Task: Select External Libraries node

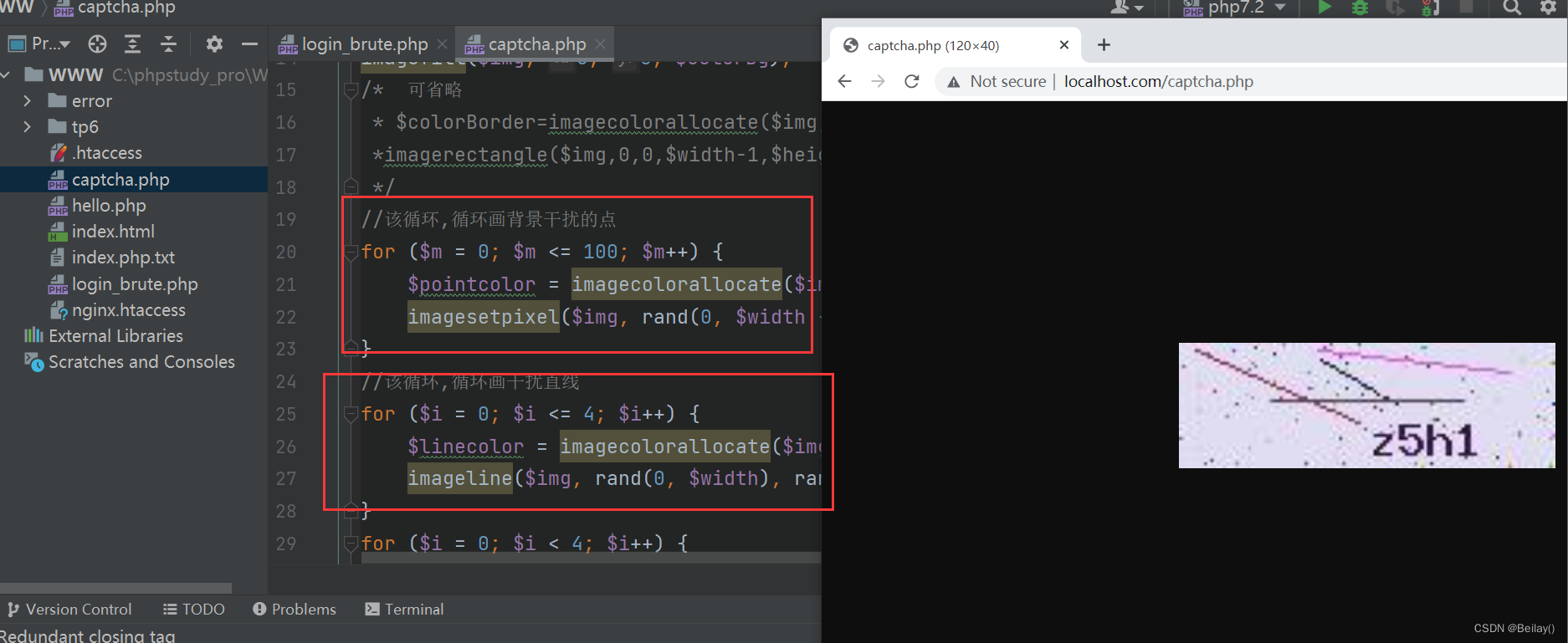Action: [104, 336]
